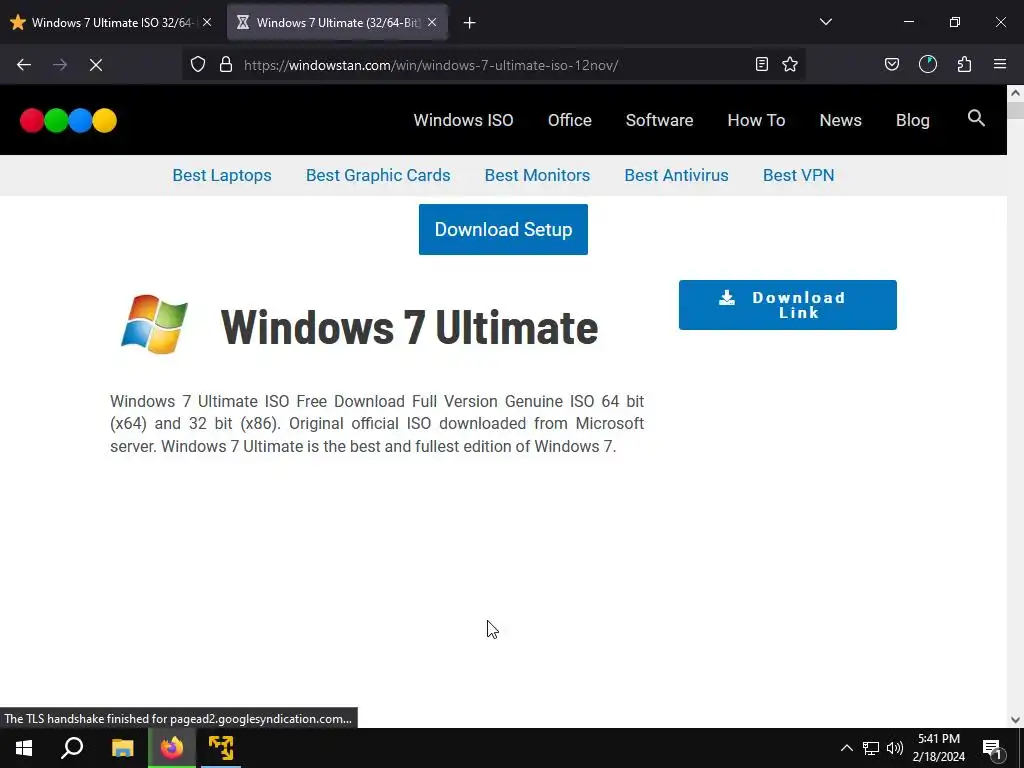
Task: Click the forward navigation arrow
Action: (x=60, y=65)
